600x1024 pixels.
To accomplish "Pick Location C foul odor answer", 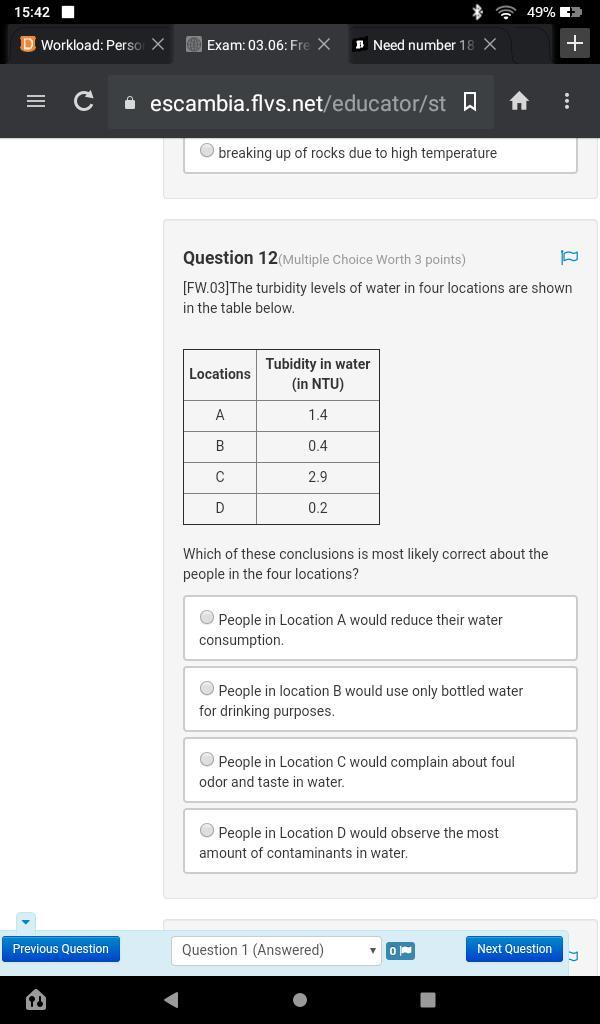I will [207, 760].
